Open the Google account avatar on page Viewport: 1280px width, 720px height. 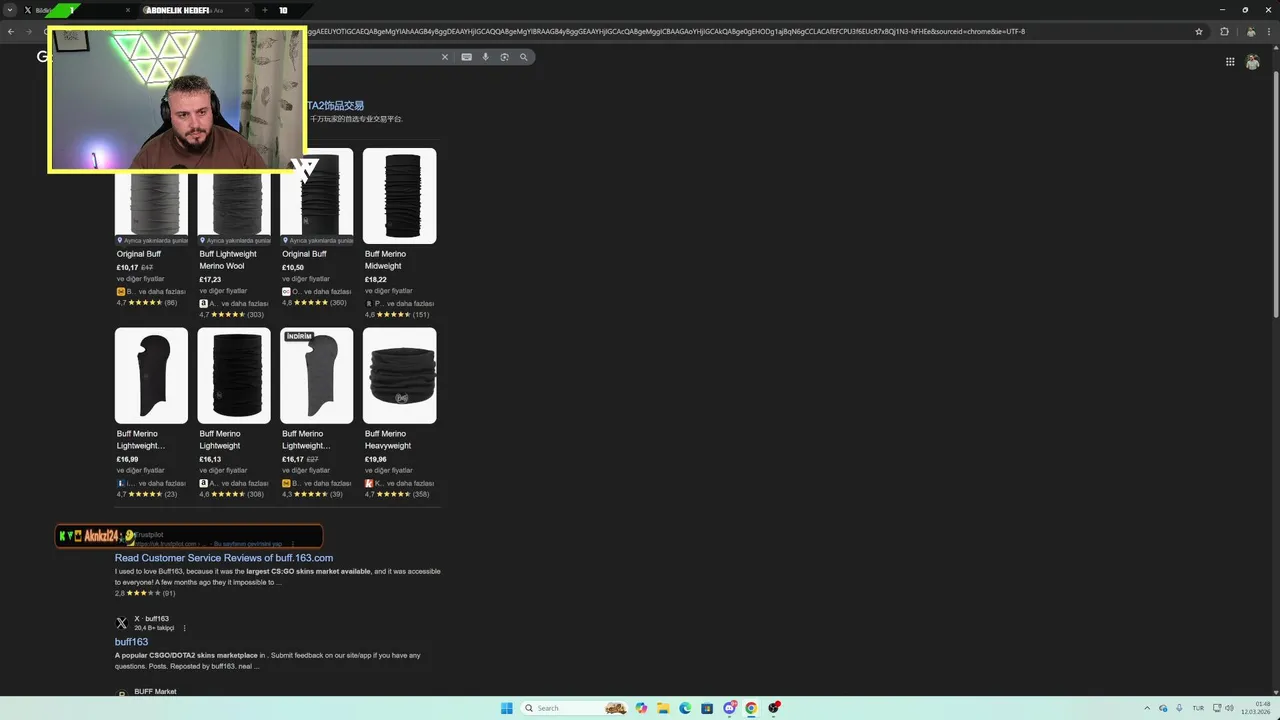click(x=1253, y=62)
